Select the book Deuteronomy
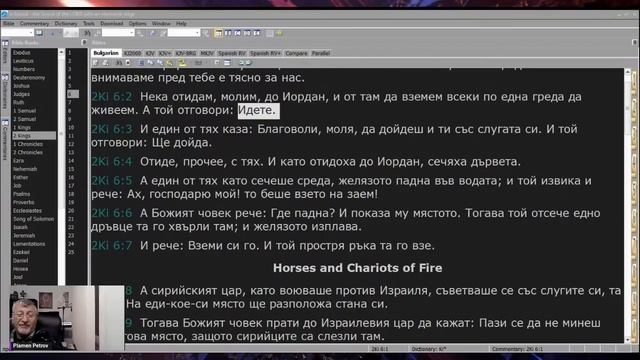The width and height of the screenshot is (640, 360). pyautogui.click(x=29, y=78)
